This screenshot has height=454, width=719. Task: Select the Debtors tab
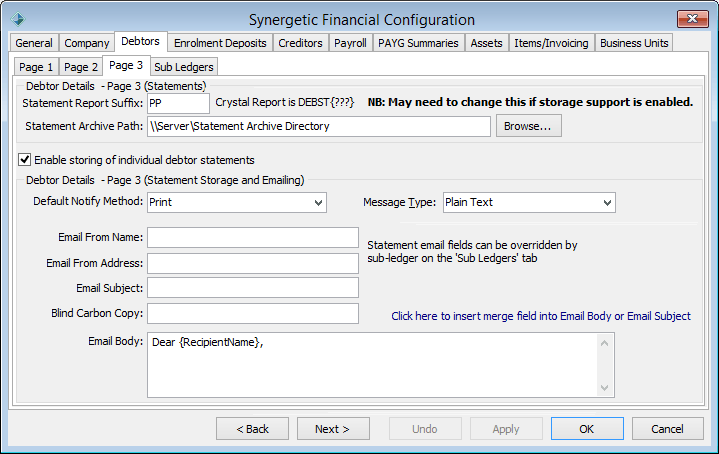[140, 41]
